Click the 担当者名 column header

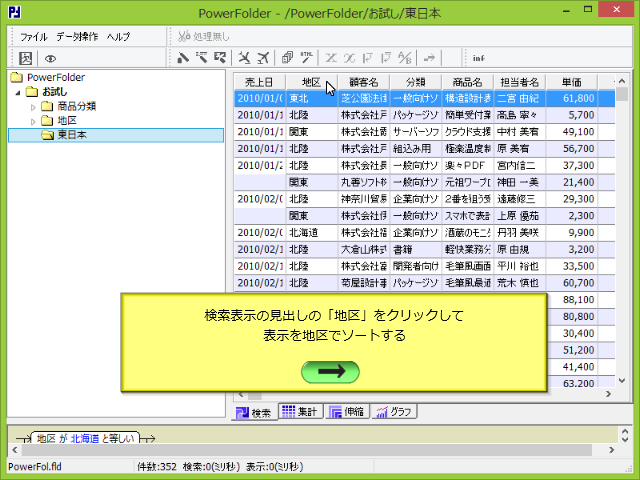(520, 82)
